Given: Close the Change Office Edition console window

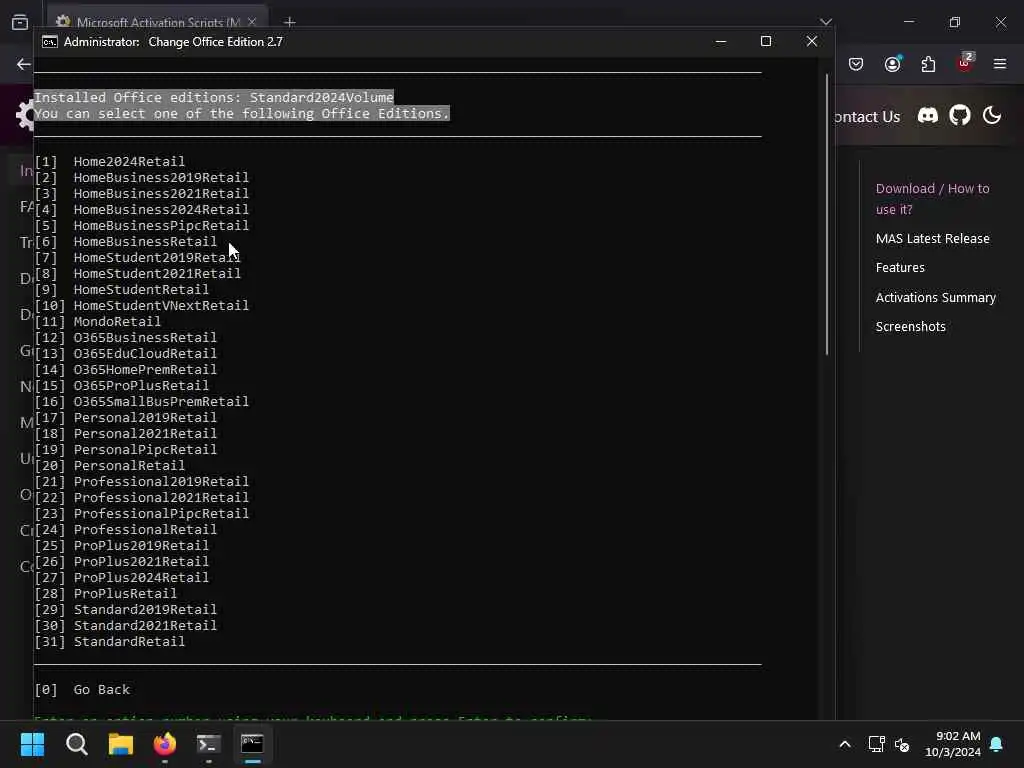Looking at the screenshot, I should 812,42.
